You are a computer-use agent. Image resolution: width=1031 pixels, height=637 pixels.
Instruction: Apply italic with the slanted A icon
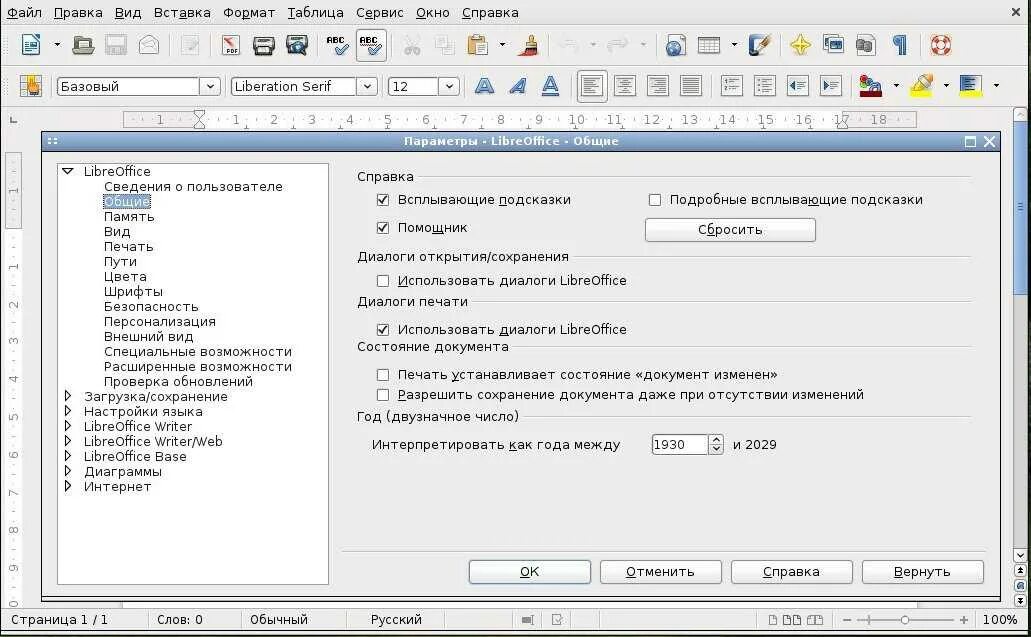click(x=517, y=86)
